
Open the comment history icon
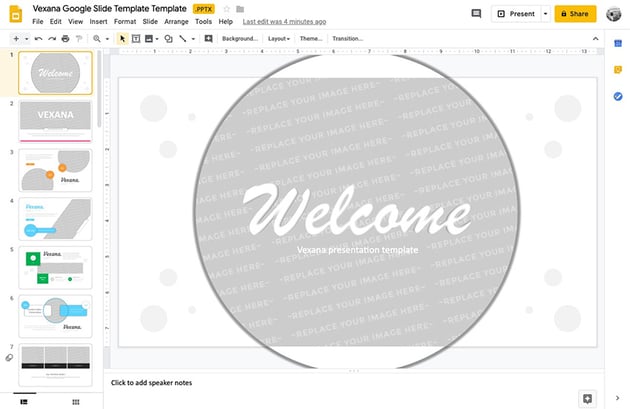(476, 14)
